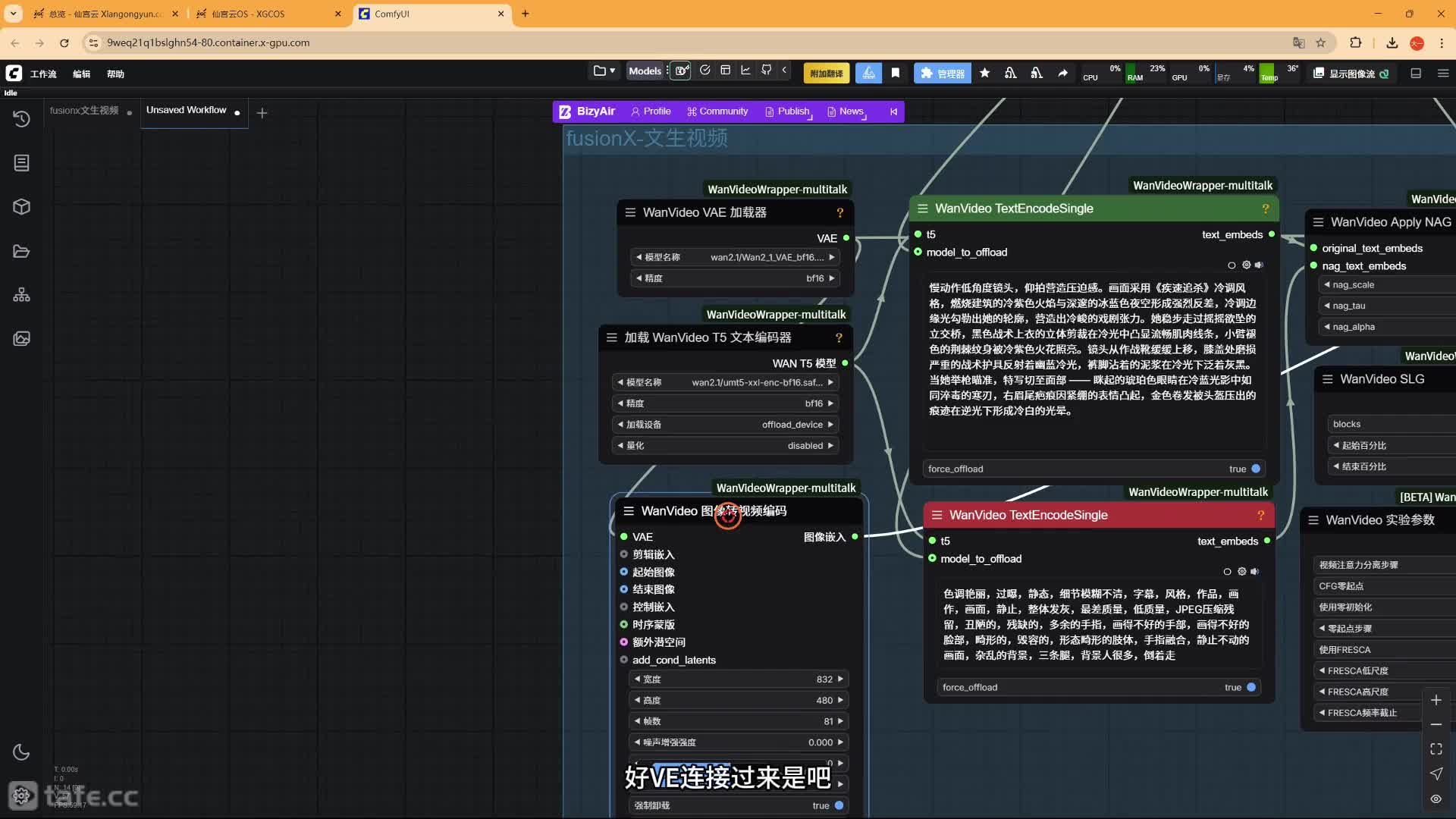Click the GitHub cat icon in toolbar
The image size is (1456, 819).
point(766,71)
